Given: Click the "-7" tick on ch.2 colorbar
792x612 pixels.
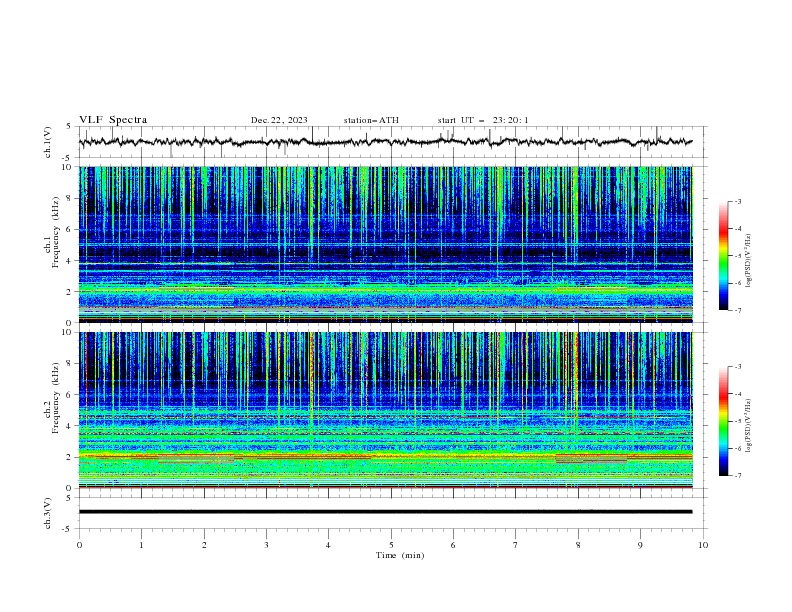Looking at the screenshot, I should [x=738, y=475].
